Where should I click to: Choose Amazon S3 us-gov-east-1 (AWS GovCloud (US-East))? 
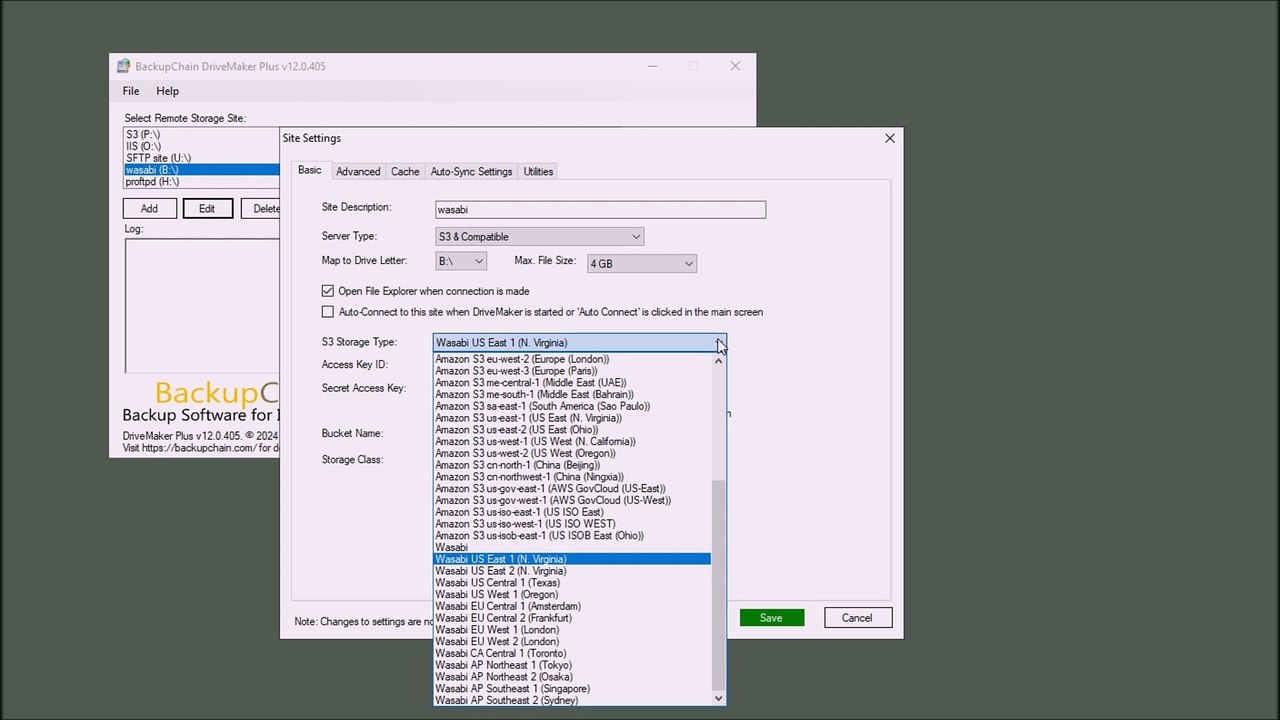[572, 489]
